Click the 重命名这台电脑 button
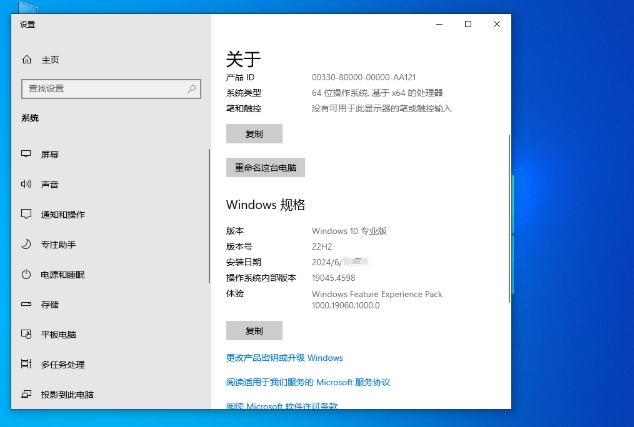Image resolution: width=634 pixels, height=427 pixels. click(265, 168)
